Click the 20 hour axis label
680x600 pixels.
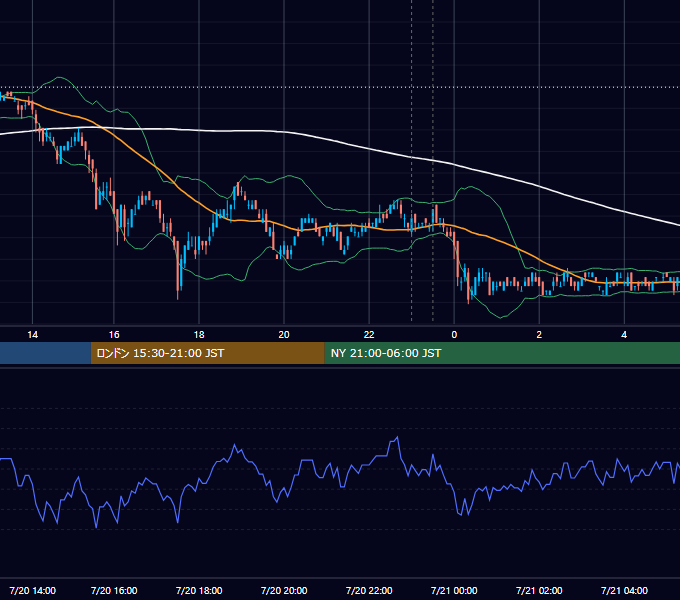coord(284,335)
